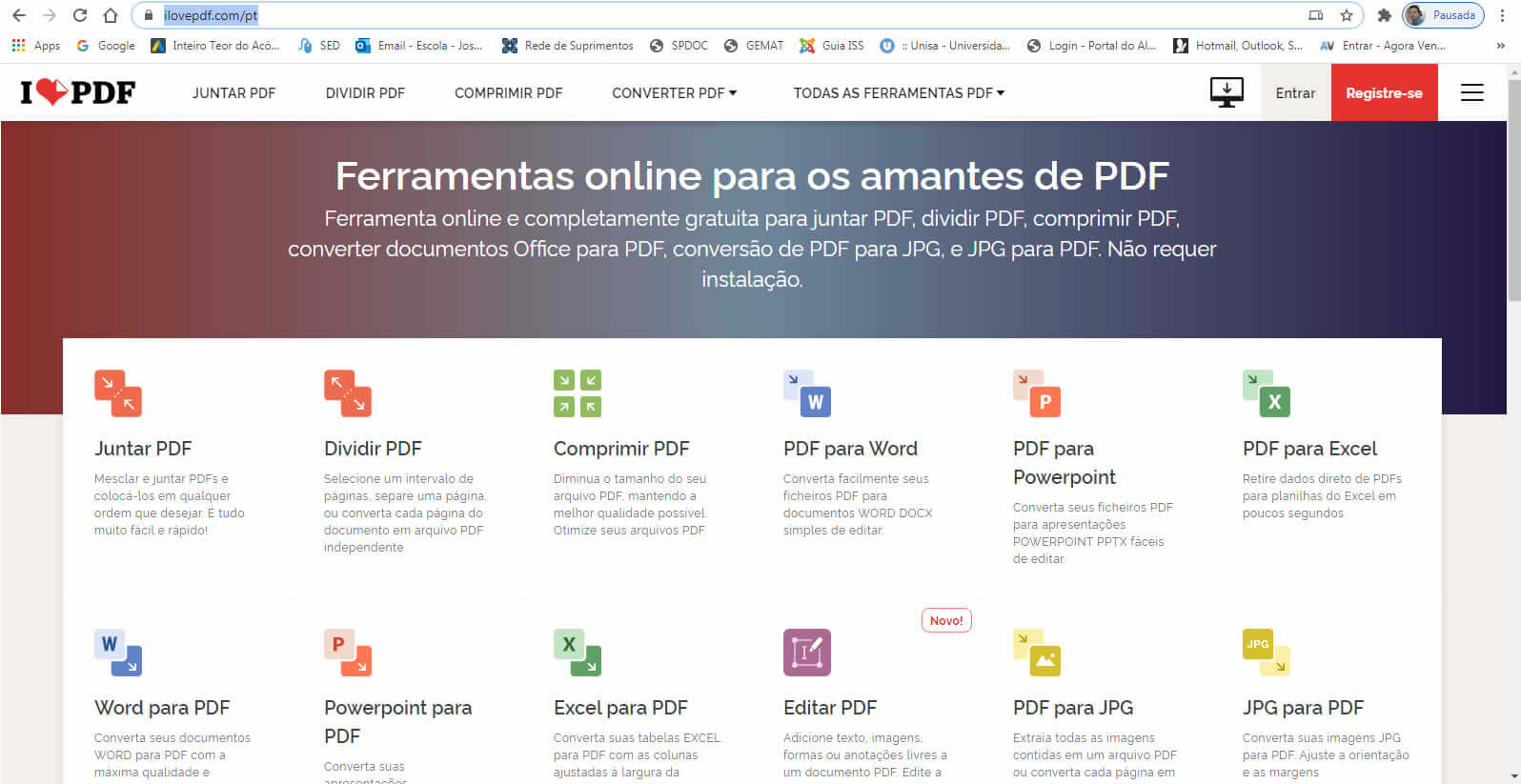Expand TODAS AS FERRAMENTAS PDF dropdown
This screenshot has height=784, width=1521.
(899, 92)
